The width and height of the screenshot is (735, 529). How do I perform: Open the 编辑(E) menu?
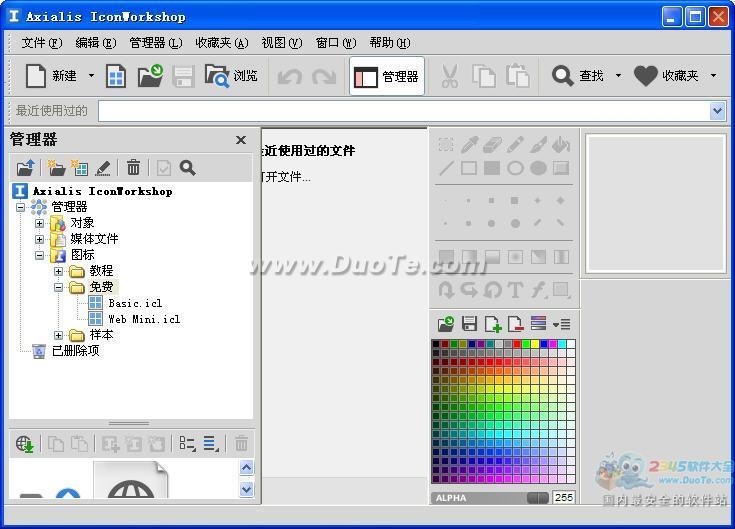[x=96, y=43]
